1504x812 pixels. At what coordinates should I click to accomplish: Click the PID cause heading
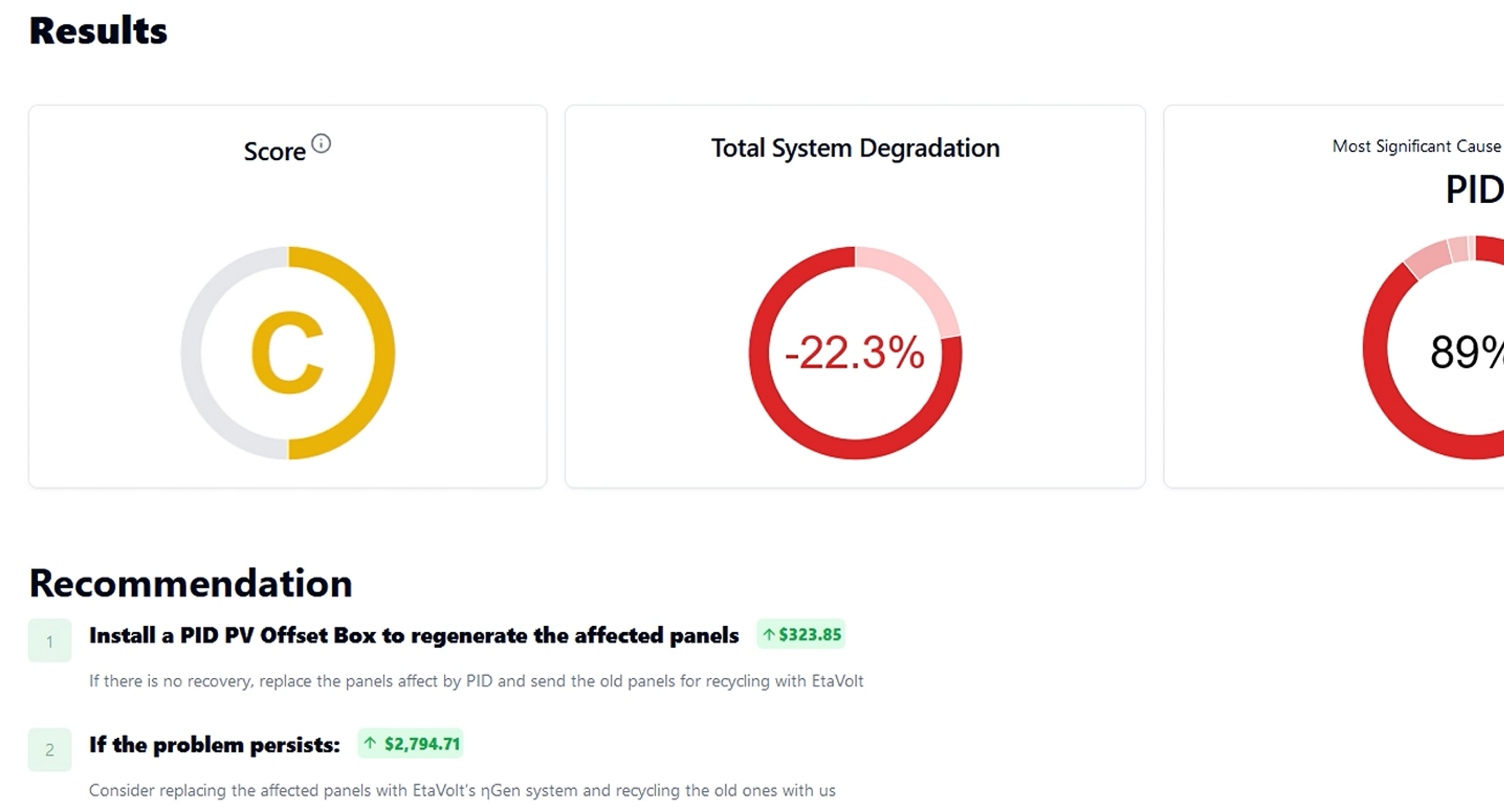(x=1473, y=189)
